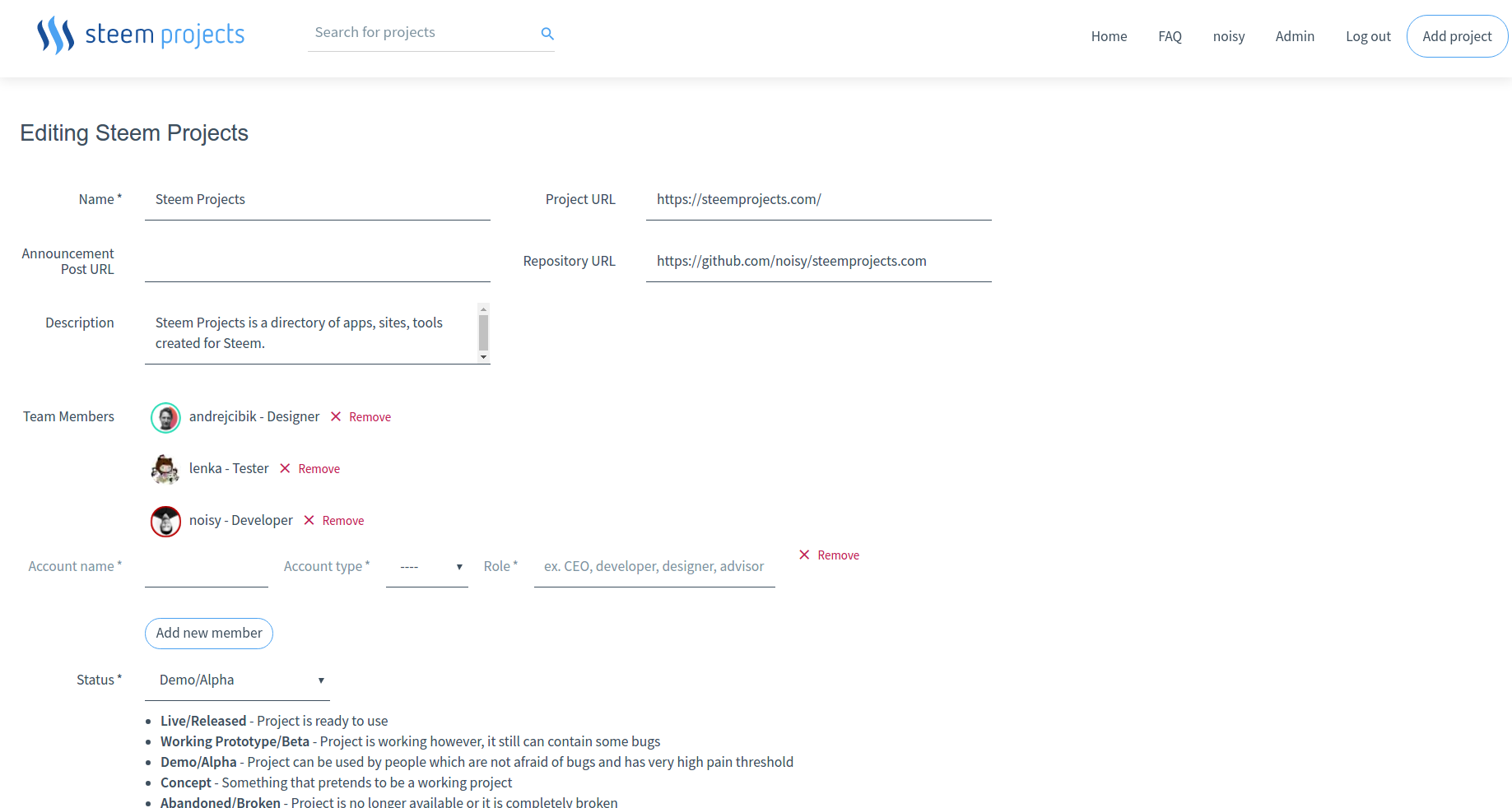
Task: Click the X icon beside the new member row
Action: pyautogui.click(x=804, y=555)
